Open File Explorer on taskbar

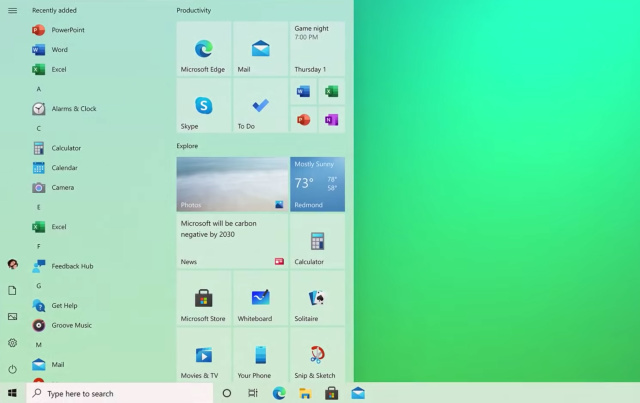click(x=305, y=393)
